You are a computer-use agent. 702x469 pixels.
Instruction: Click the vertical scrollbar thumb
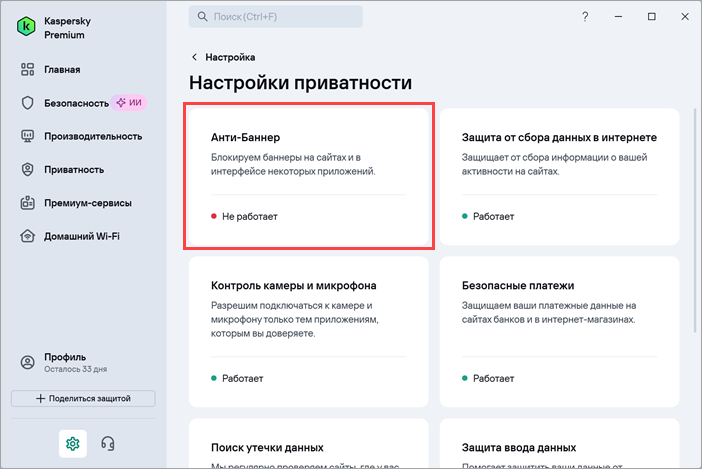(x=695, y=219)
